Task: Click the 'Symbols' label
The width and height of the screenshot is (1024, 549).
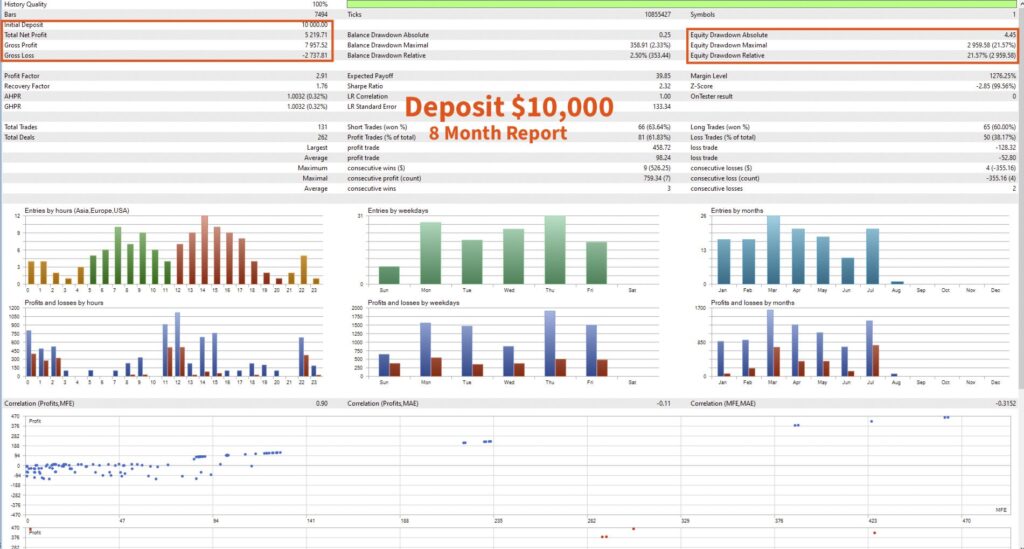Action: (x=703, y=14)
